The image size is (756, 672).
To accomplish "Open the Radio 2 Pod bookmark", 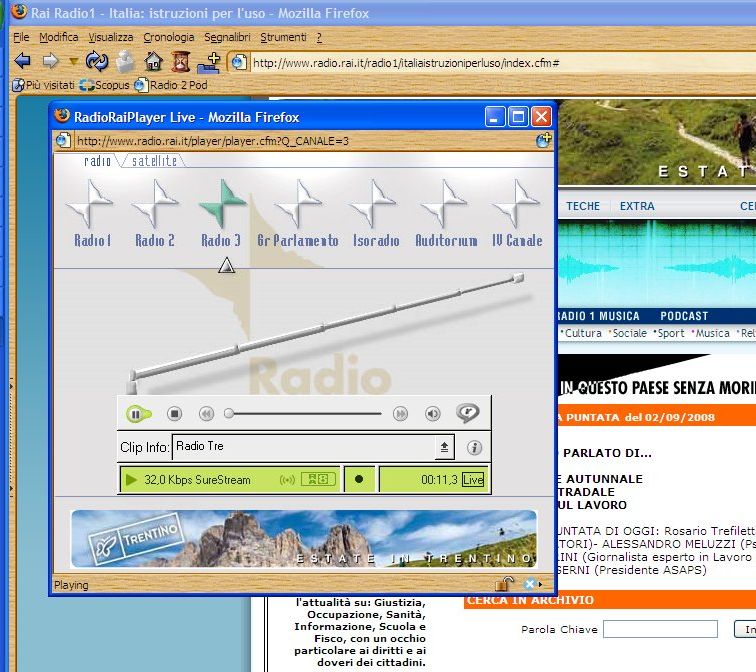I will tap(171, 85).
